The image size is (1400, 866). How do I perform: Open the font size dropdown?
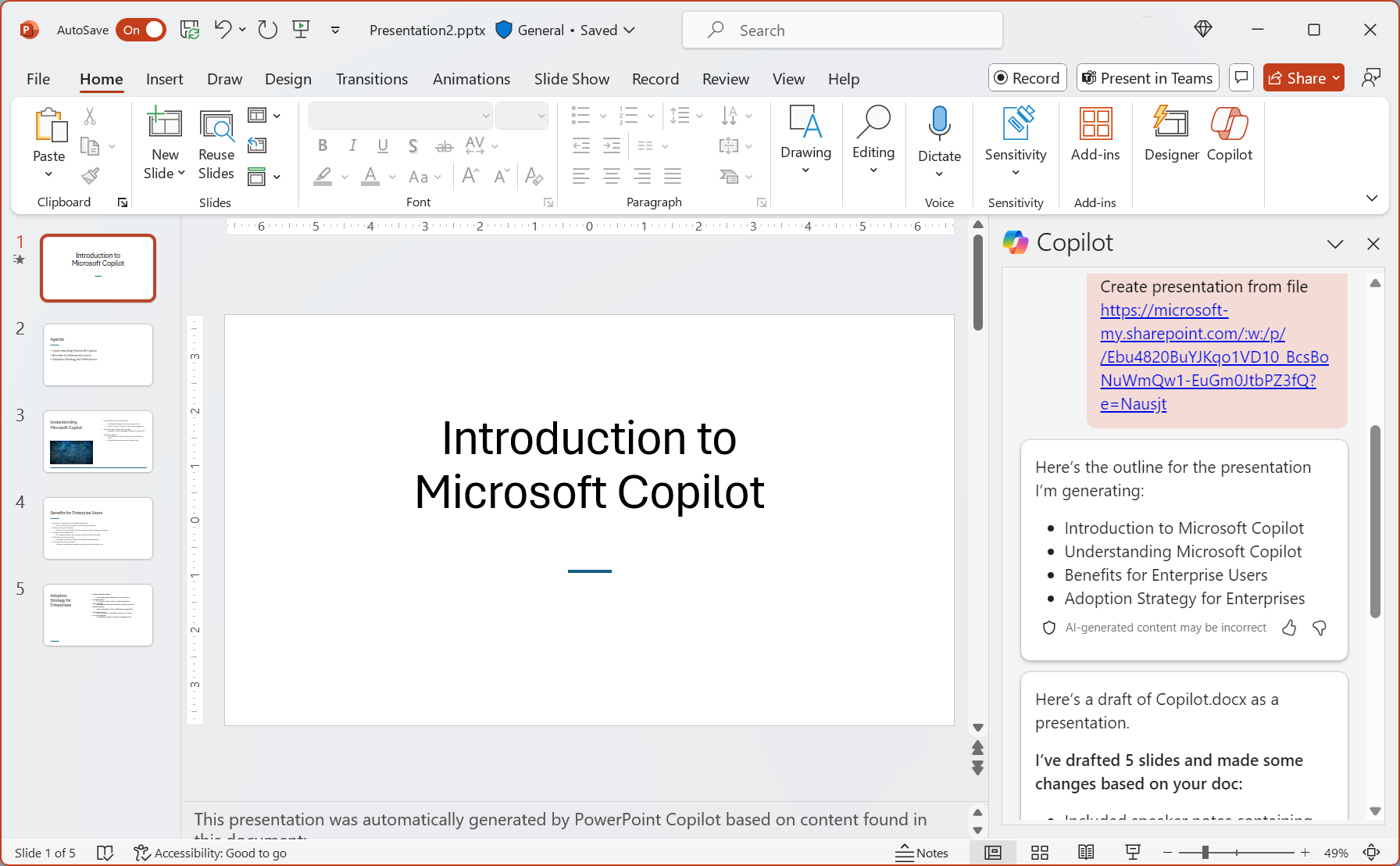tap(541, 116)
